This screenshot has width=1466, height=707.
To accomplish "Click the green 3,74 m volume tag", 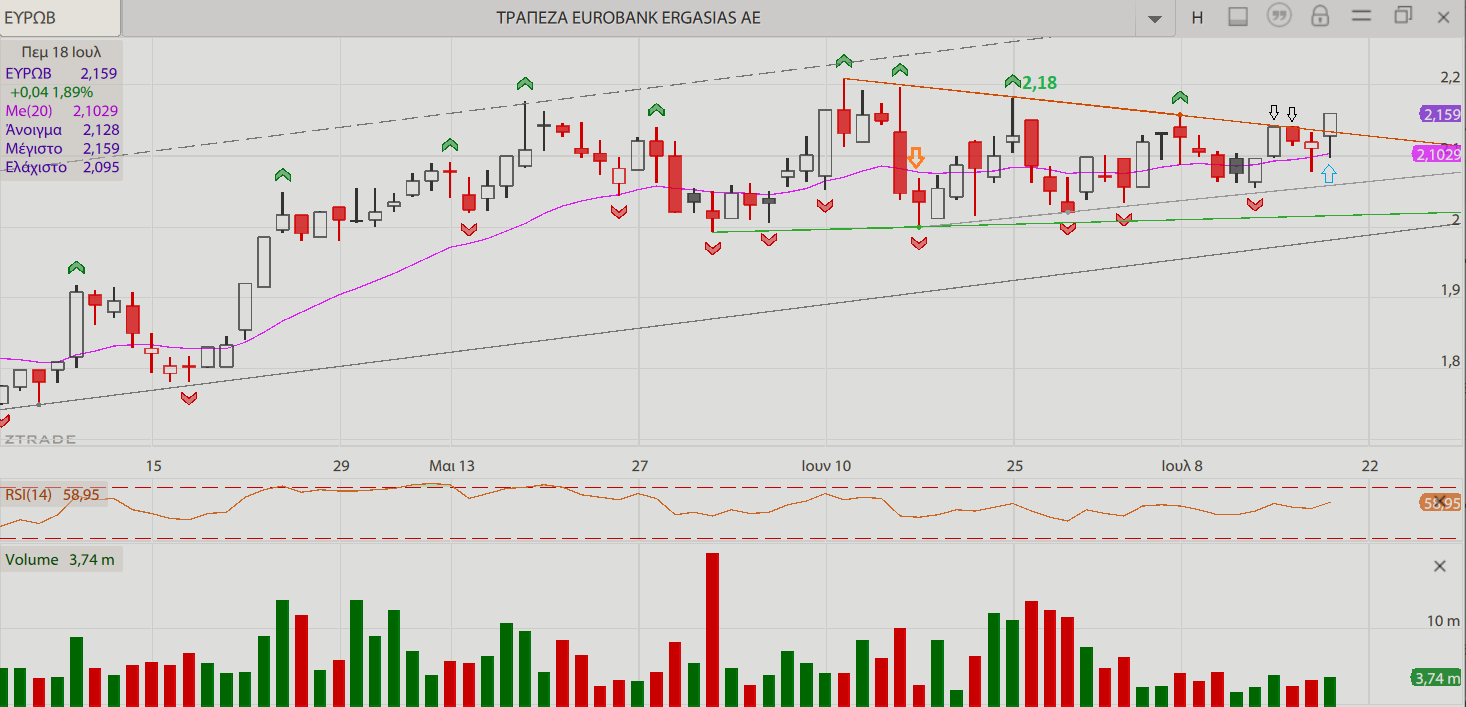I will point(1436,678).
